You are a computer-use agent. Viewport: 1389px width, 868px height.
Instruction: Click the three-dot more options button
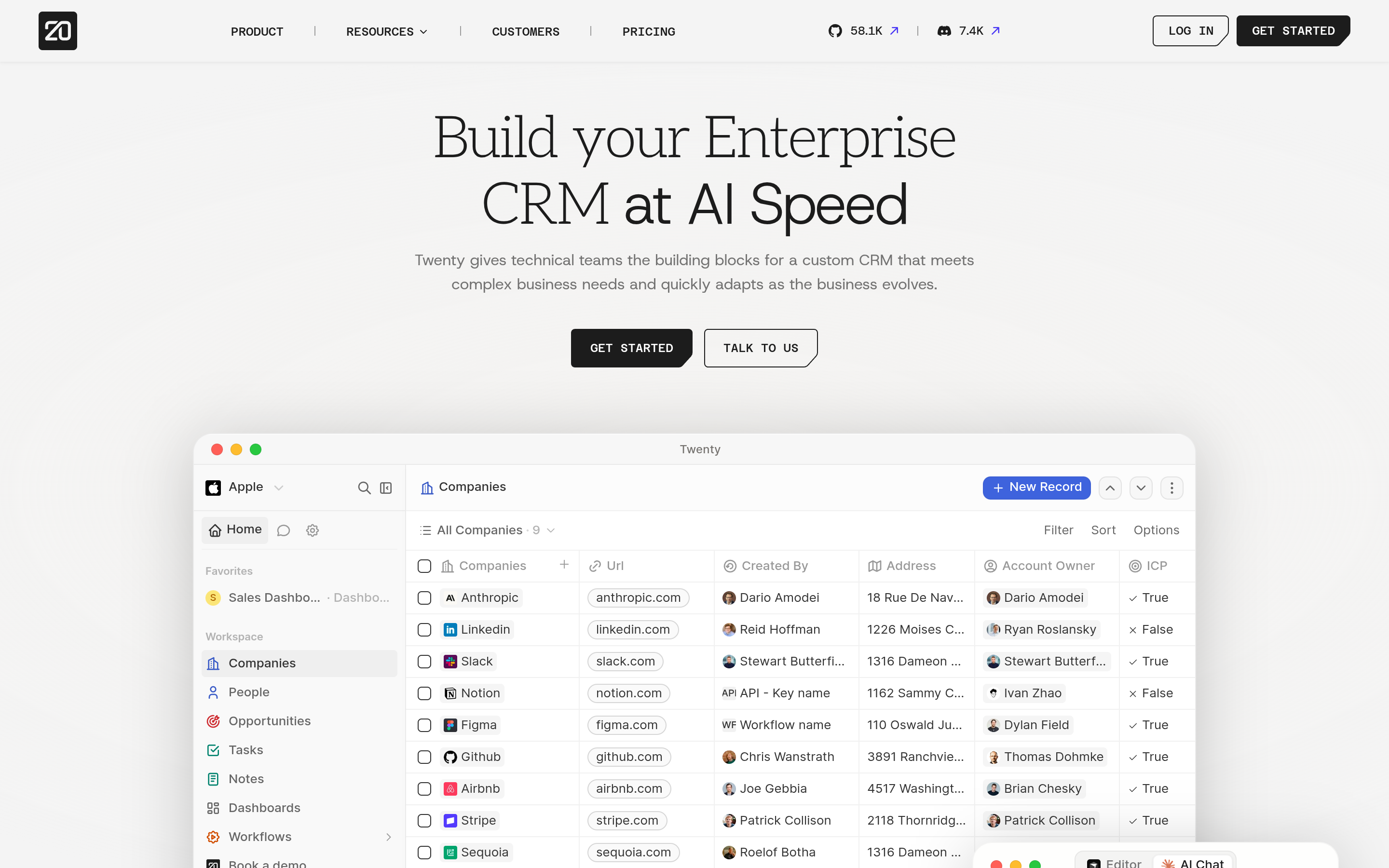coord(1171,488)
